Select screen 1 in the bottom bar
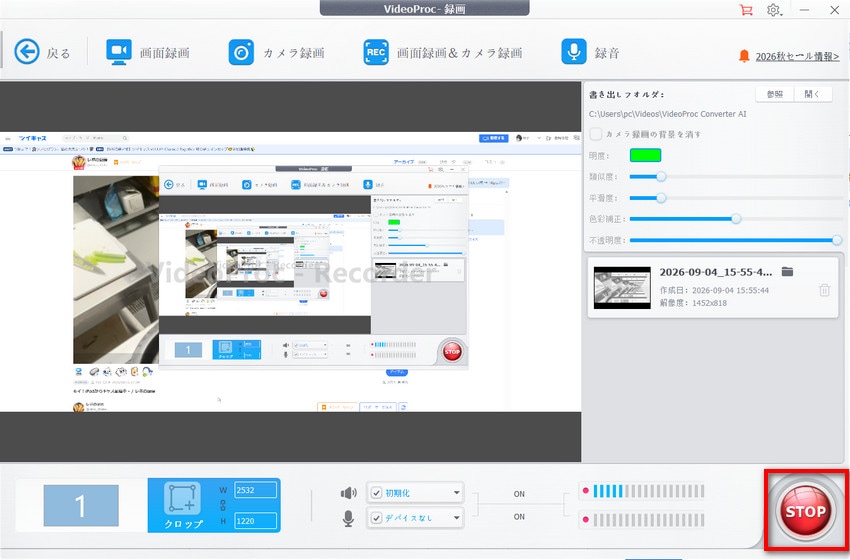 (81, 506)
